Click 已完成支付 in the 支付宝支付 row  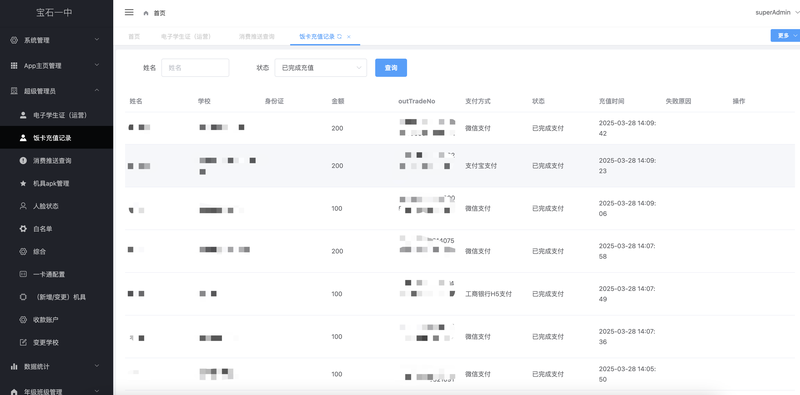click(548, 166)
